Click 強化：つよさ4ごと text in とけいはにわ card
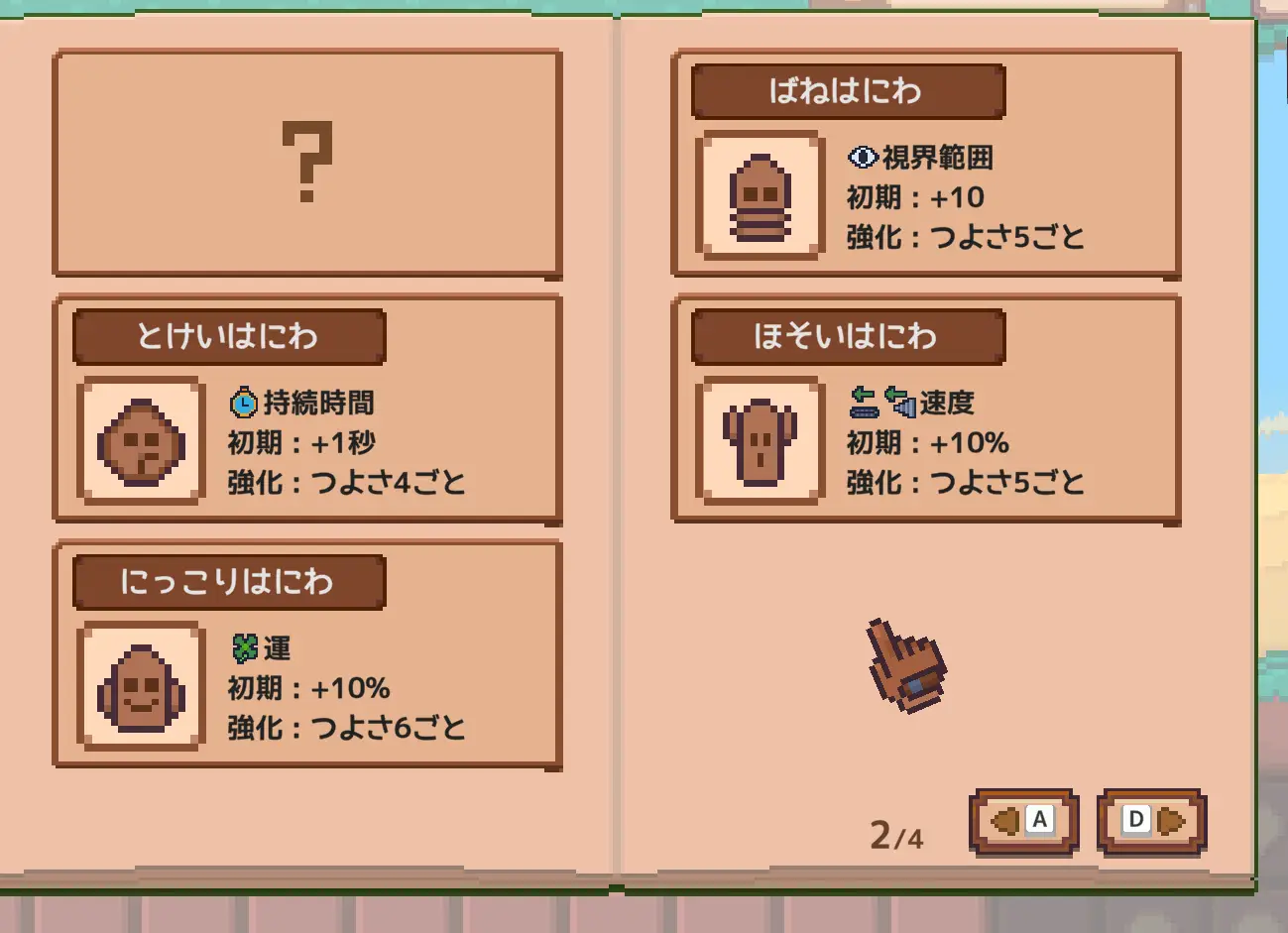This screenshot has width=1288, height=933. tap(347, 483)
